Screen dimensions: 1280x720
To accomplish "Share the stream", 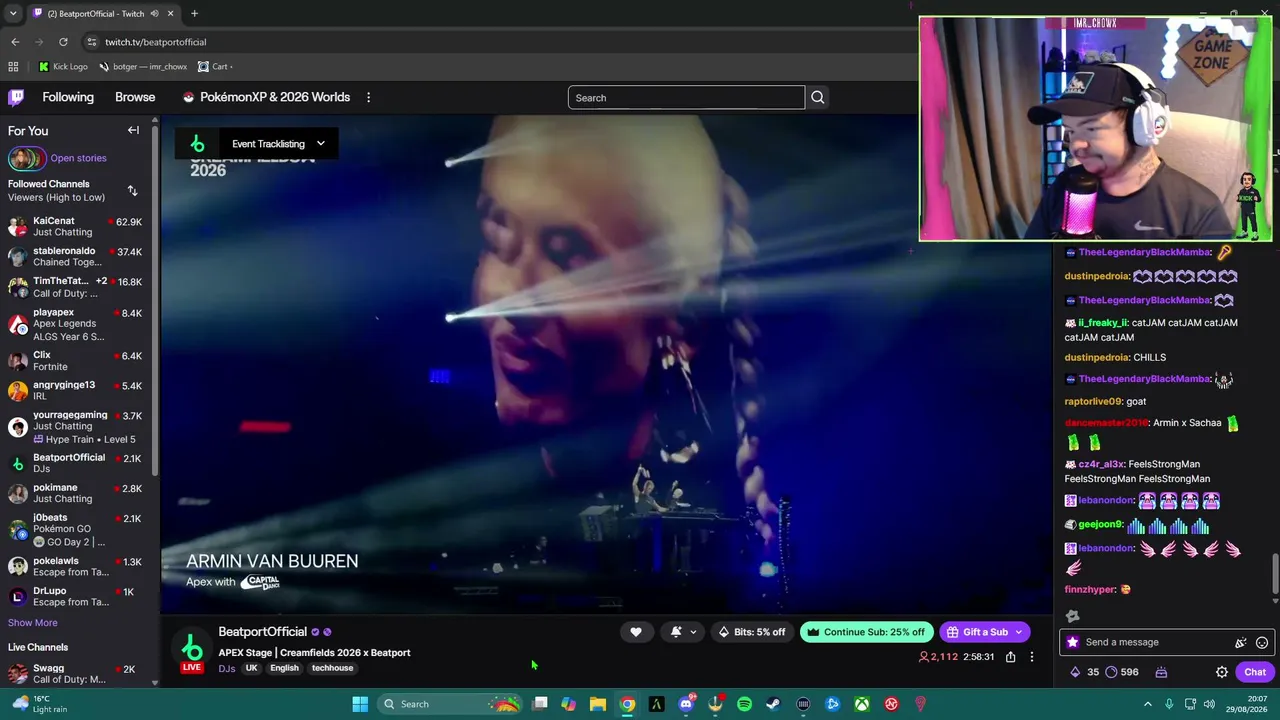I will [1010, 657].
